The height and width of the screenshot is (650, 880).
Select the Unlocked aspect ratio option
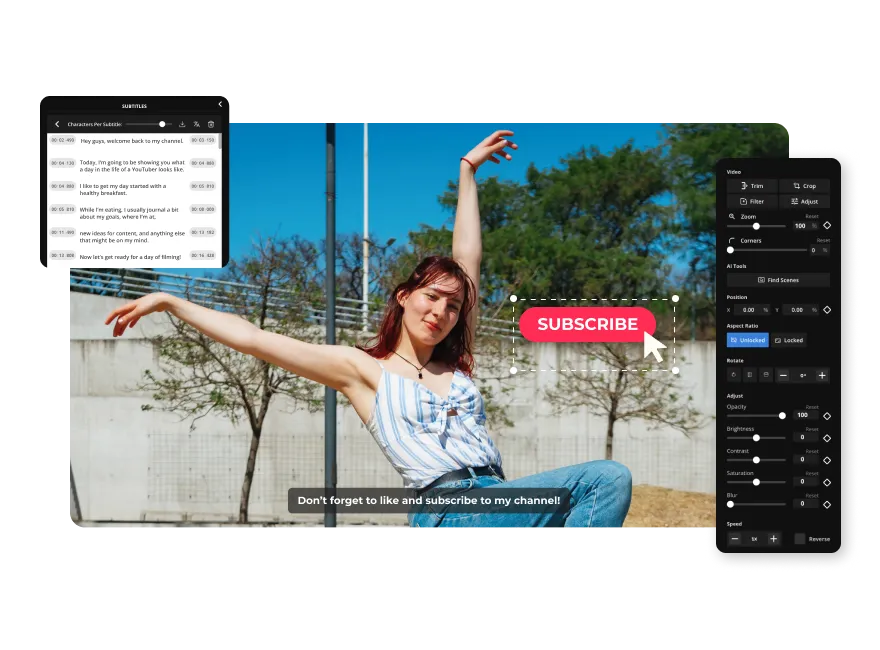click(748, 340)
